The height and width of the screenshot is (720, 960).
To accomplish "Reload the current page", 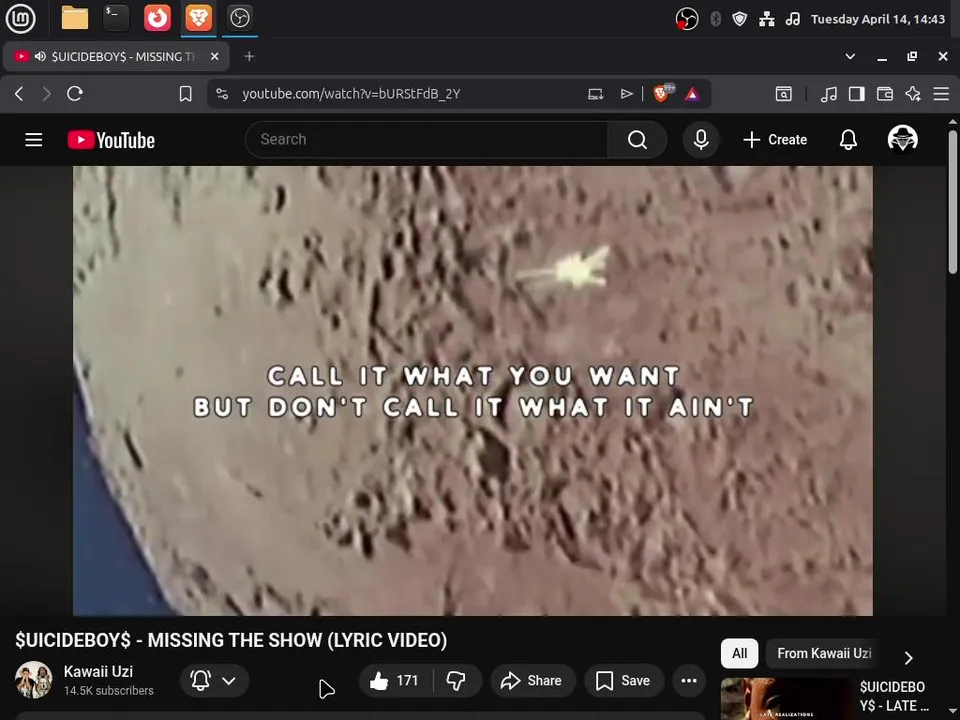I will coord(75,94).
